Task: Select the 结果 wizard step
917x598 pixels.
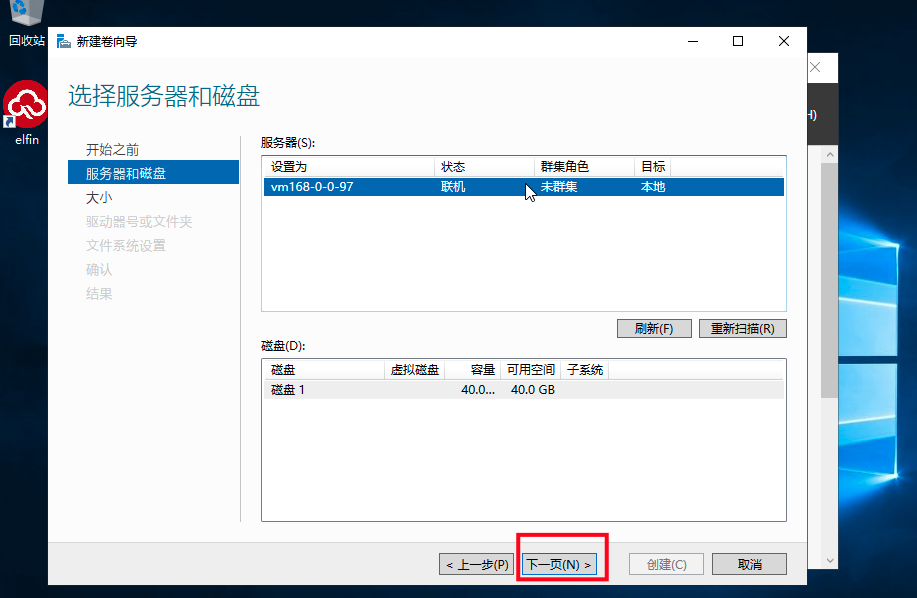Action: pyautogui.click(x=99, y=293)
